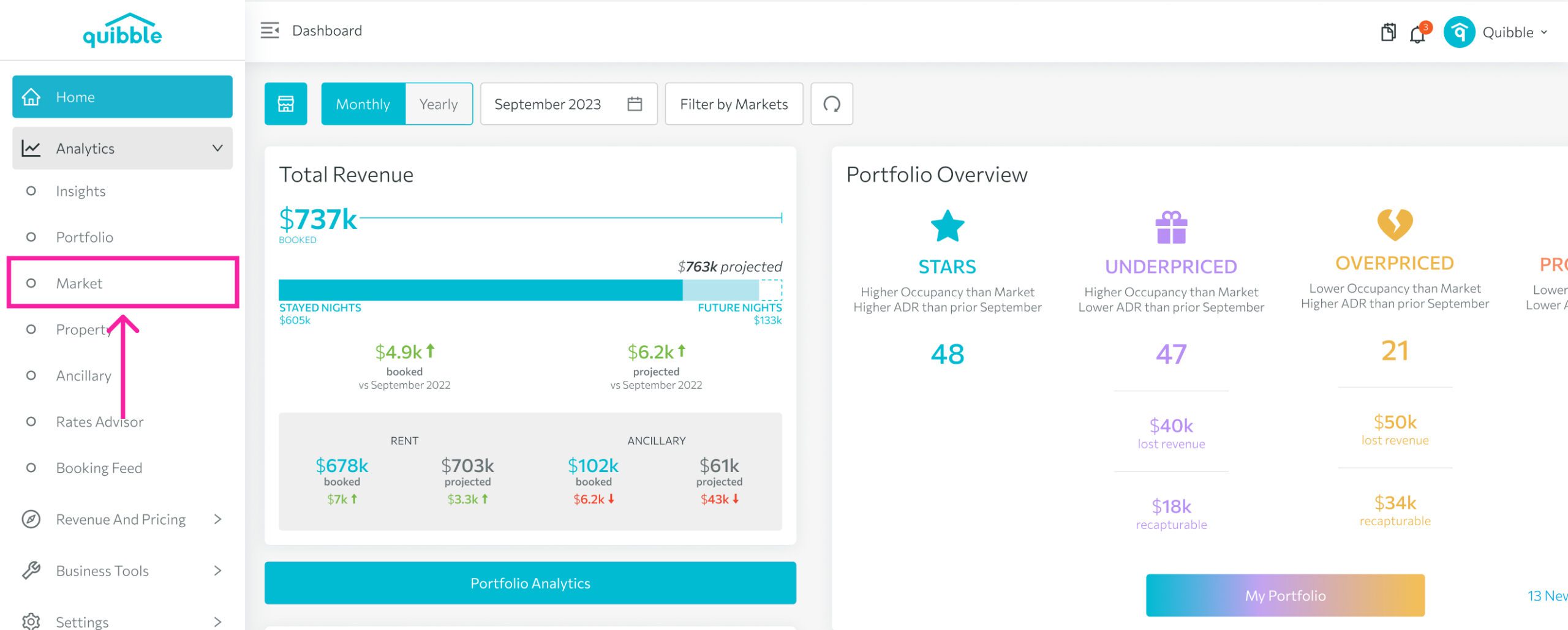Collapse sidebar using hamburger menu icon
Image resolution: width=1568 pixels, height=630 pixels.
click(x=269, y=31)
